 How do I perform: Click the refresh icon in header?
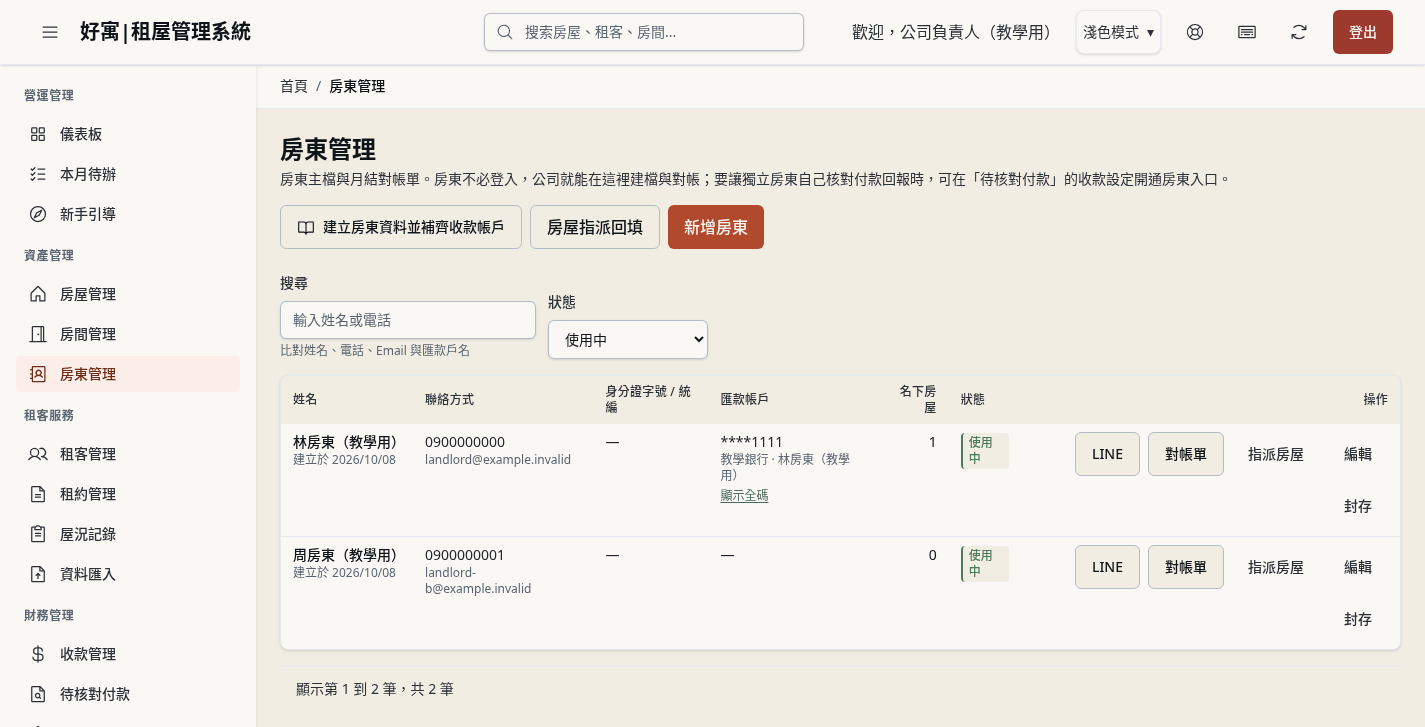(x=1299, y=32)
